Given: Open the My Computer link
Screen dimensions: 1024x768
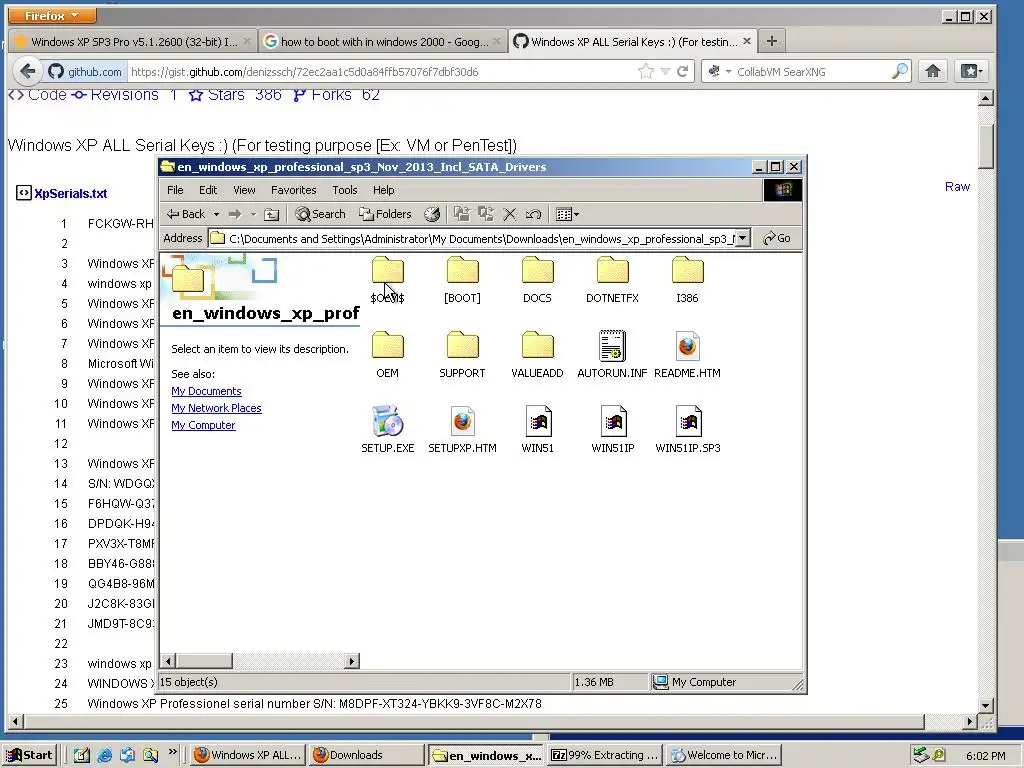Looking at the screenshot, I should [203, 425].
